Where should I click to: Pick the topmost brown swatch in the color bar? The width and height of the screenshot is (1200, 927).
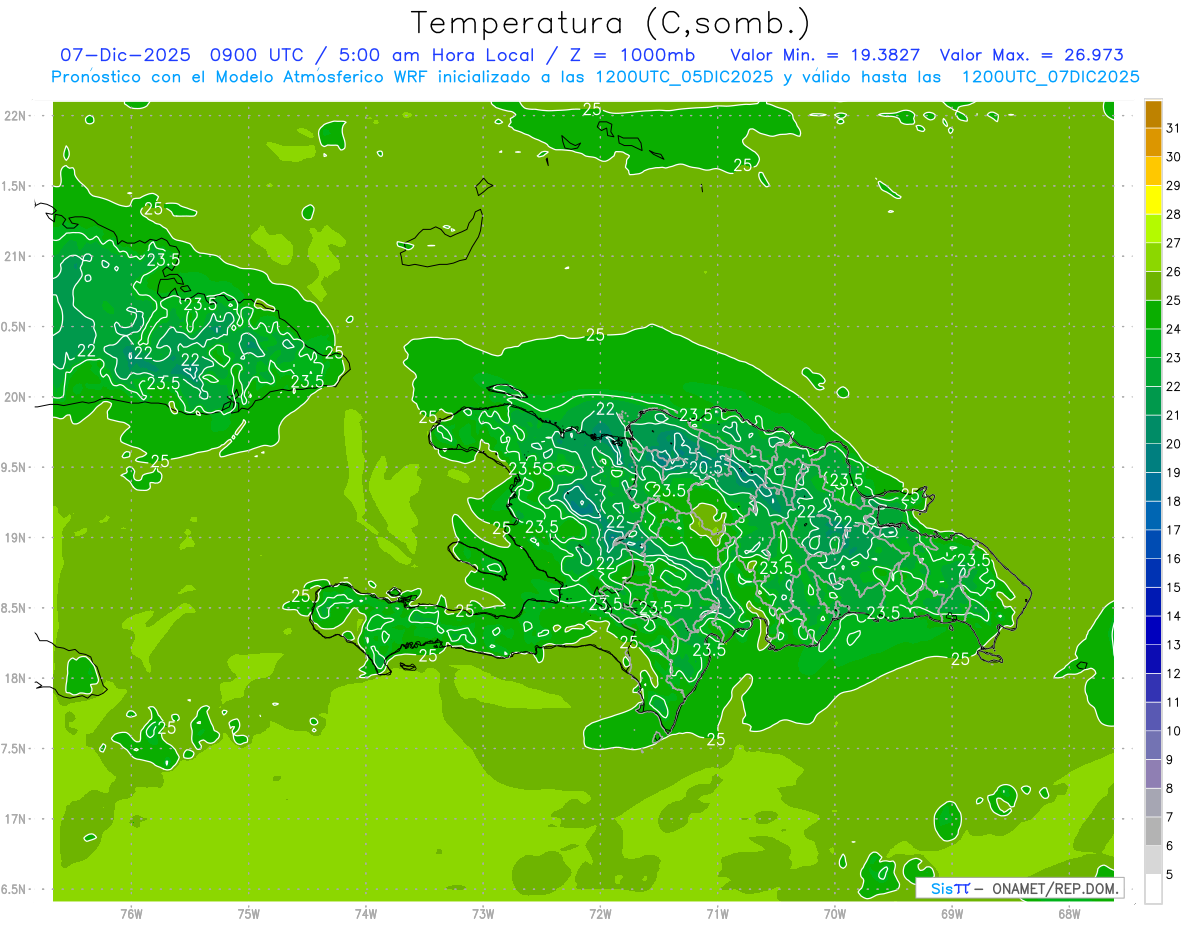(1153, 114)
